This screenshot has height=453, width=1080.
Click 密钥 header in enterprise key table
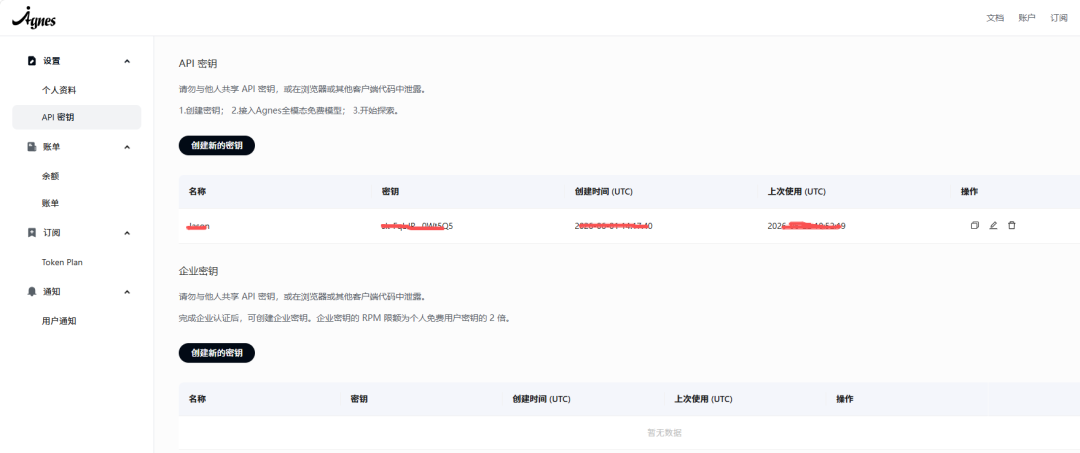point(359,399)
